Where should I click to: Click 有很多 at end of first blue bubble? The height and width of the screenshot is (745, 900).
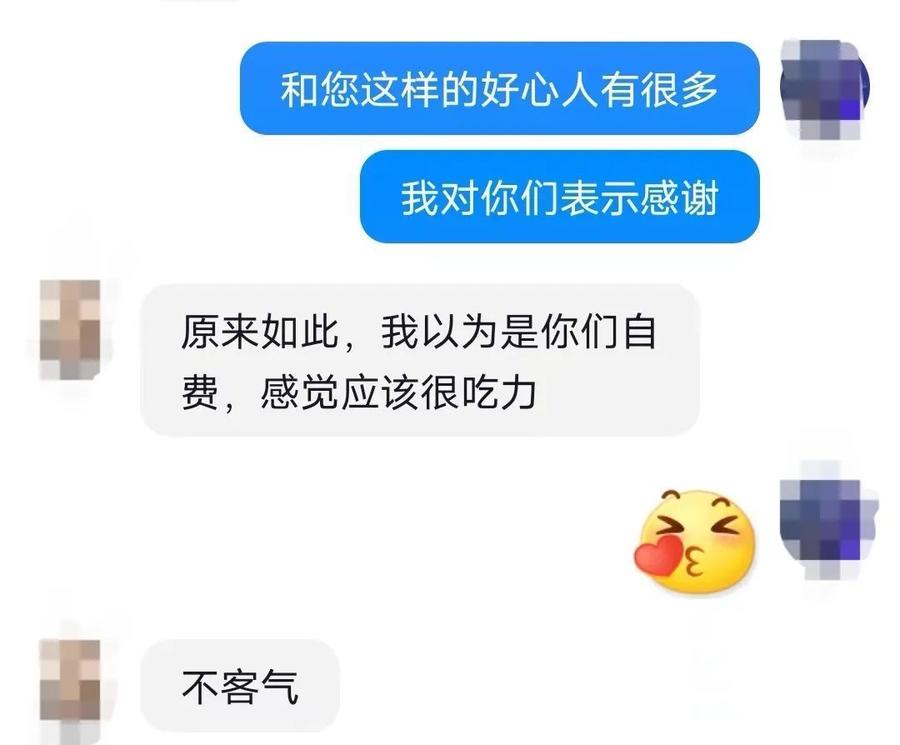660,90
